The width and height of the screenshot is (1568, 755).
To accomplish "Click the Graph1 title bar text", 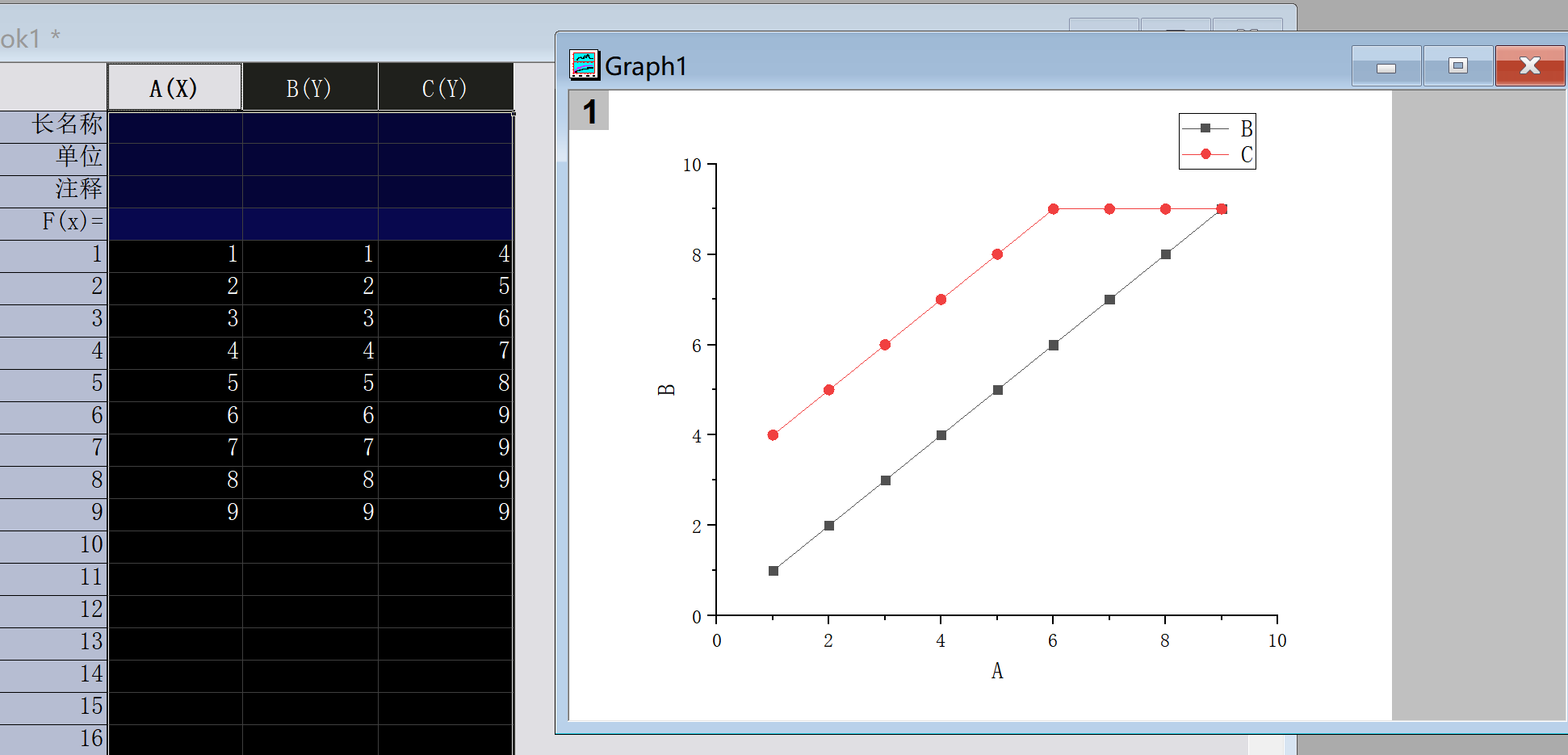I will point(645,66).
